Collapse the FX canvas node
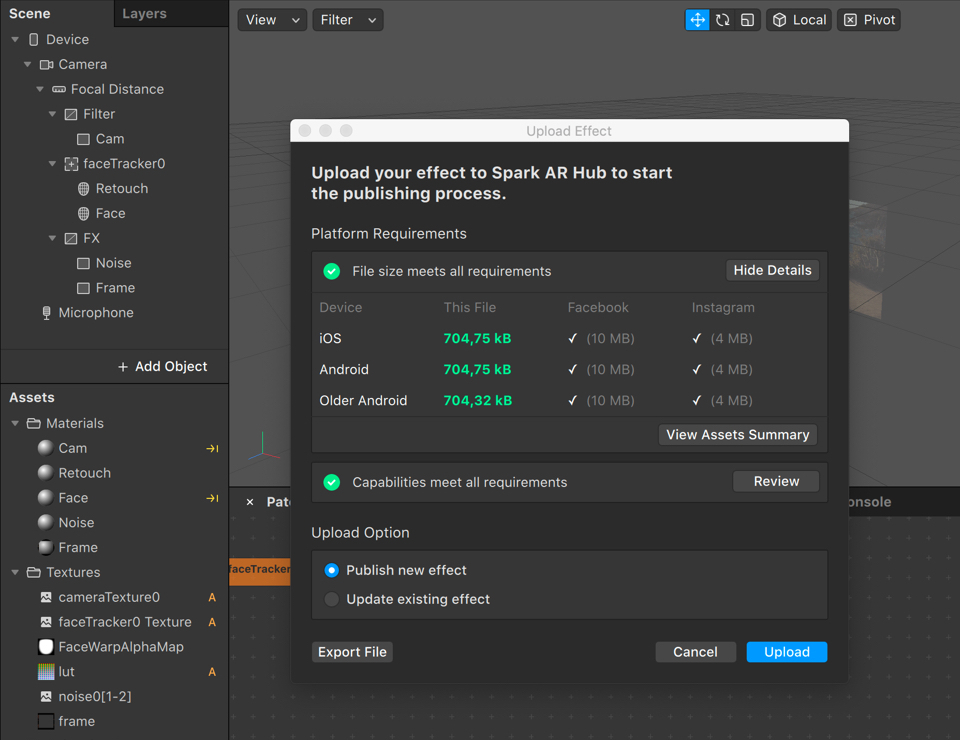 tap(52, 238)
